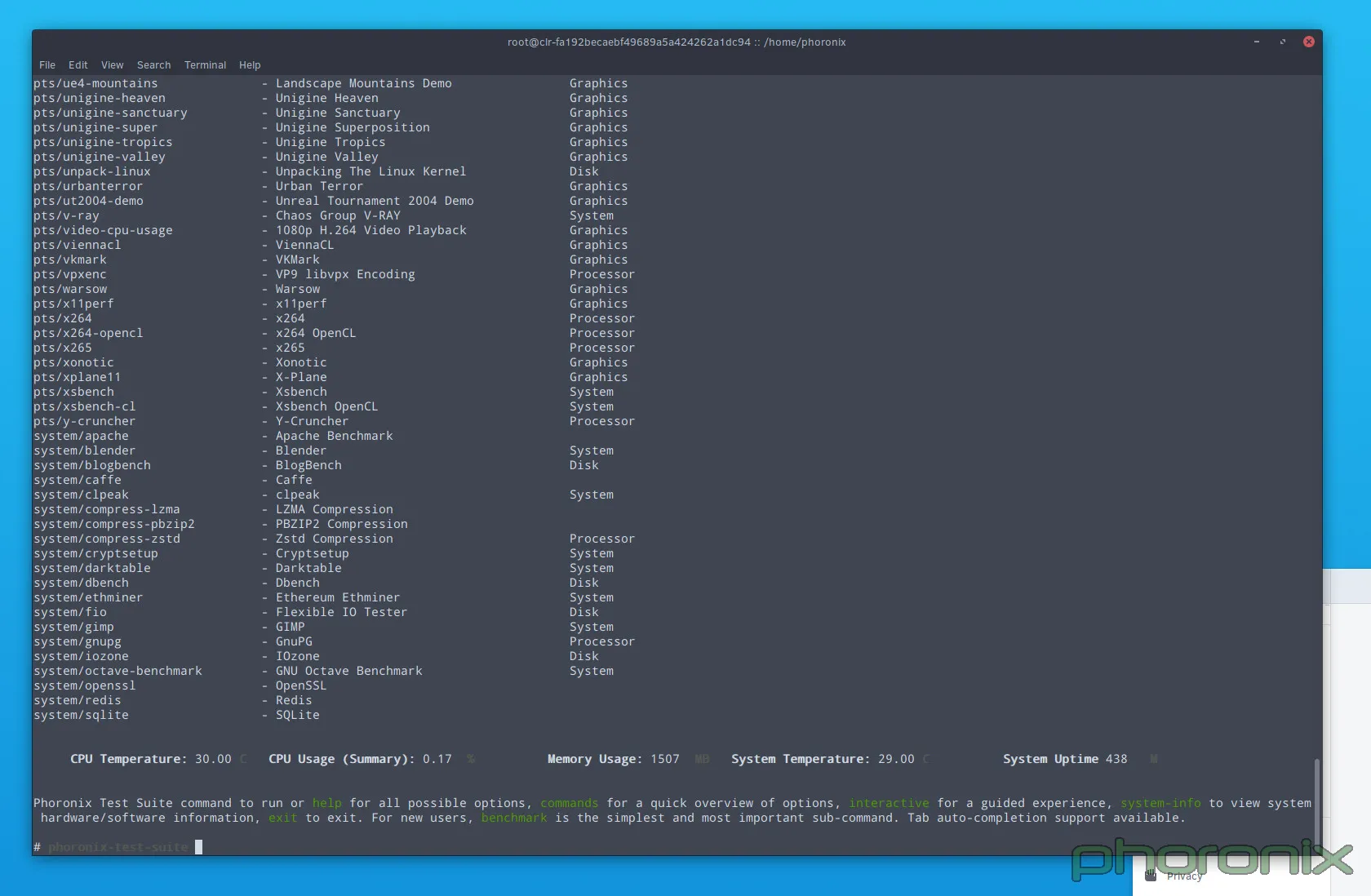Select the system/compress-zstd entry
The image size is (1371, 896).
click(107, 539)
